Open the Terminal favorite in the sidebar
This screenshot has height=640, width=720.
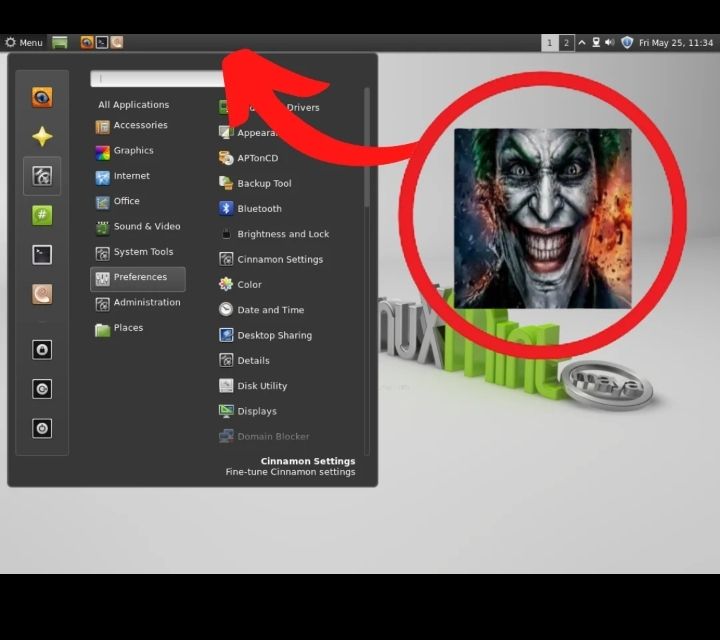(x=42, y=255)
